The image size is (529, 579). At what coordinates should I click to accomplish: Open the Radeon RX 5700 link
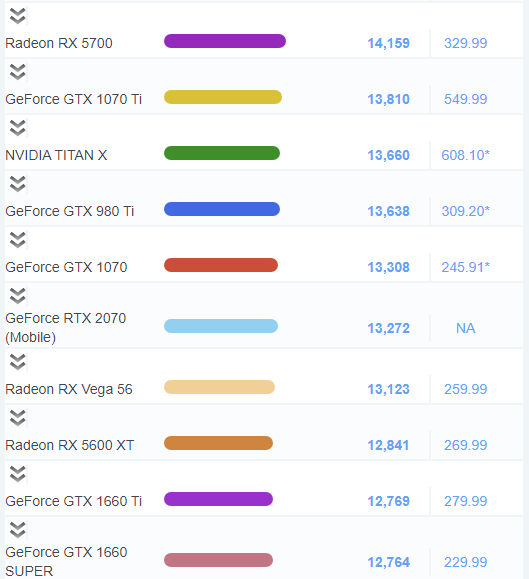59,43
